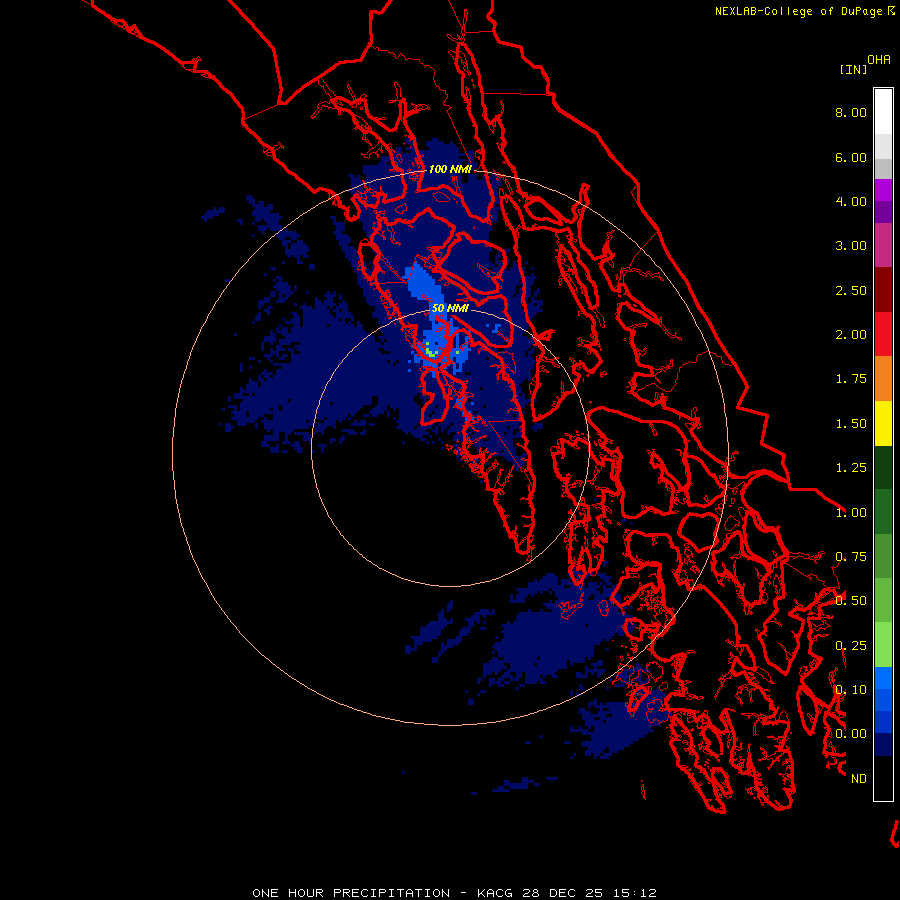The width and height of the screenshot is (900, 900).
Task: Pick the white swatch at legend top
Action: point(883,112)
